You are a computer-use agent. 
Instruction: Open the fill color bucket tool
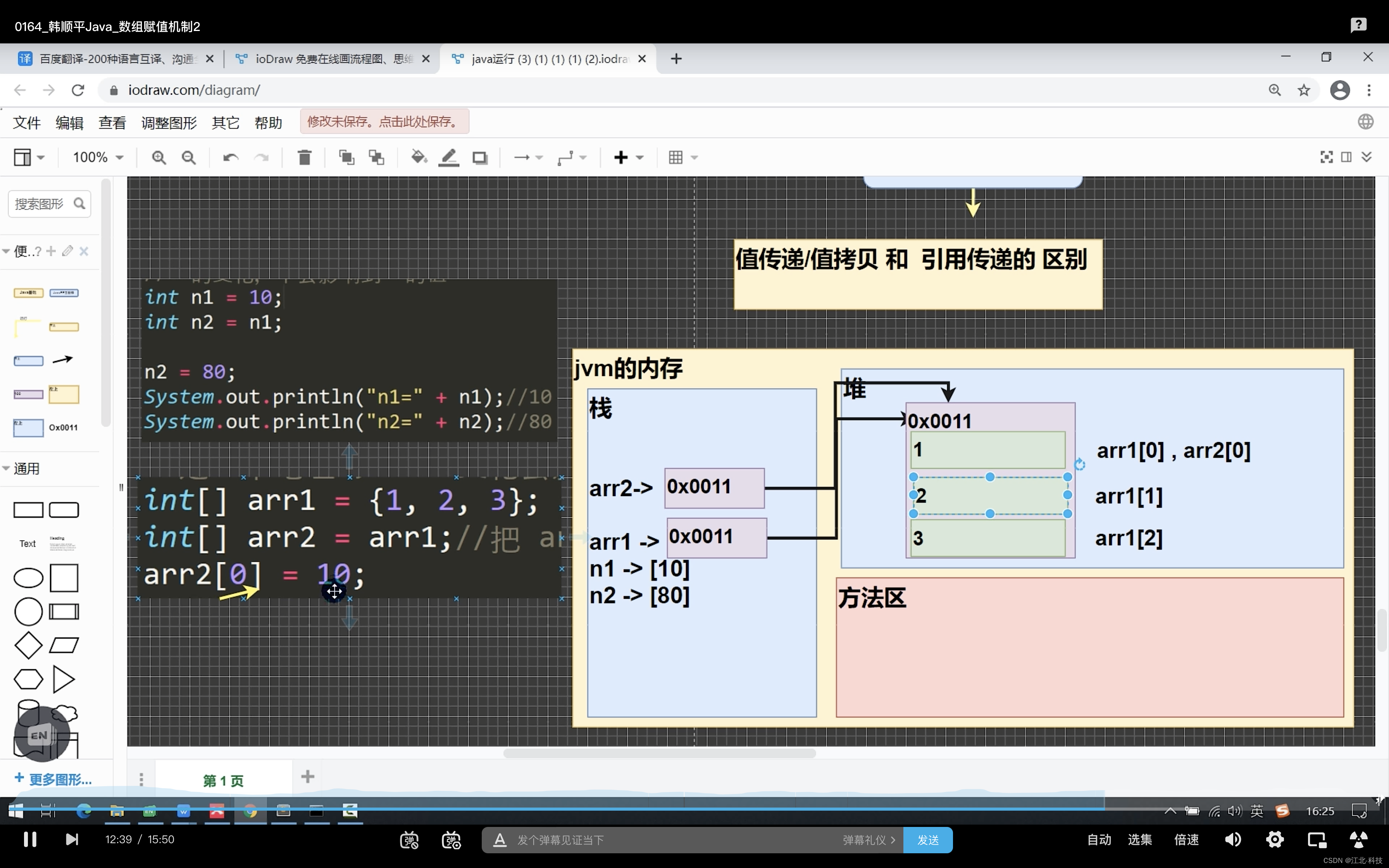click(419, 157)
